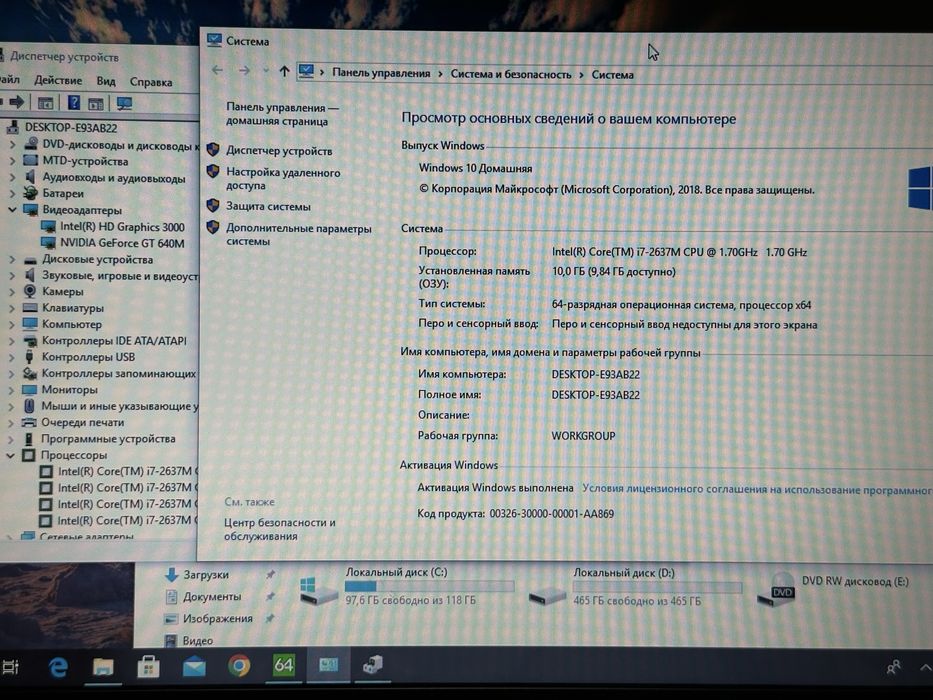Open the Mail app on taskbar
933x700 pixels.
(194, 667)
